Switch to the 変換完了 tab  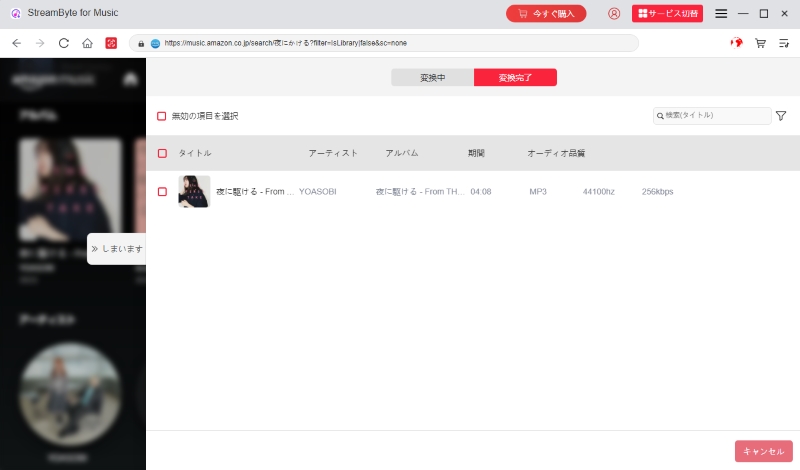tap(515, 78)
